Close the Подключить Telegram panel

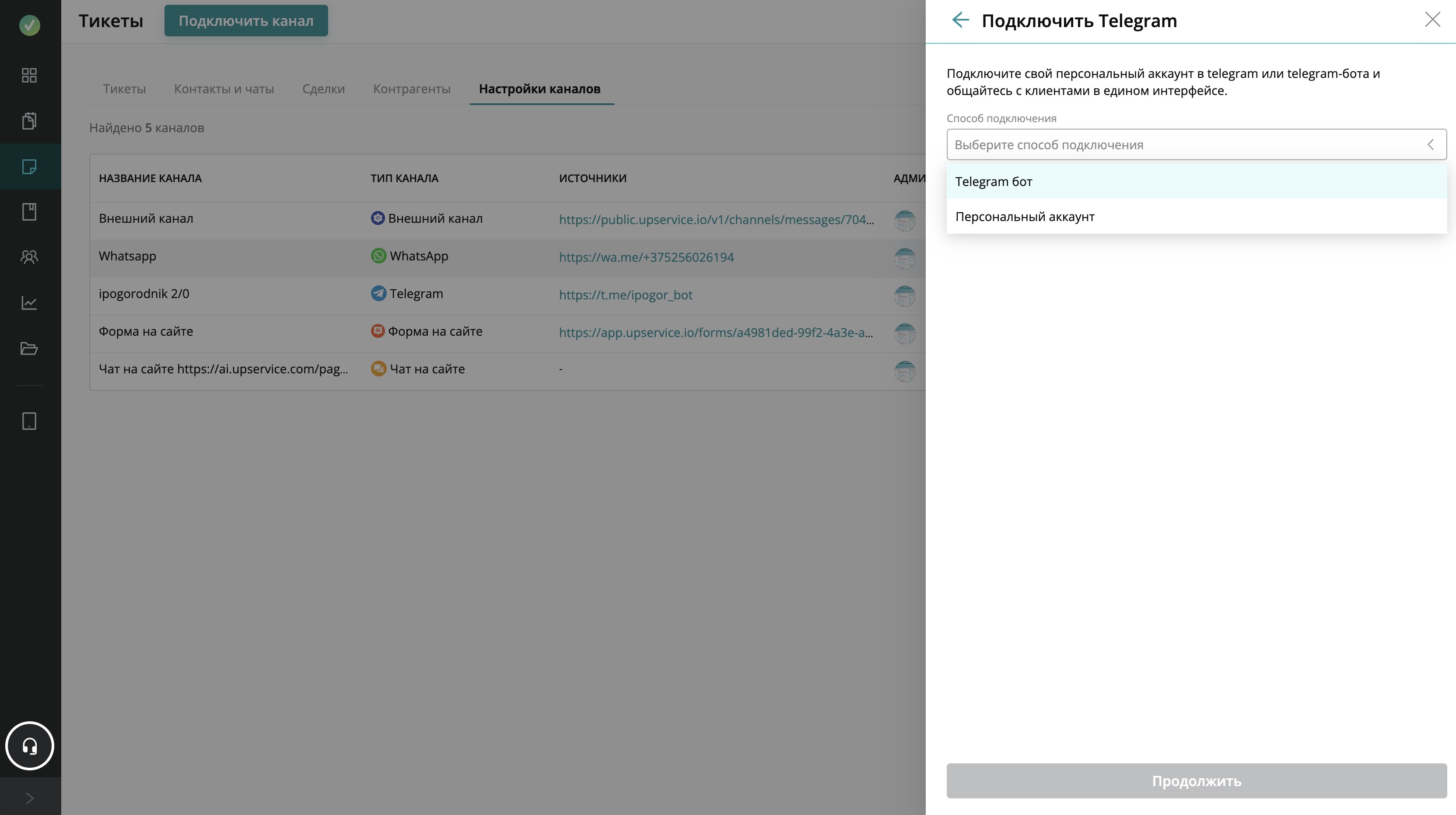coord(1432,20)
